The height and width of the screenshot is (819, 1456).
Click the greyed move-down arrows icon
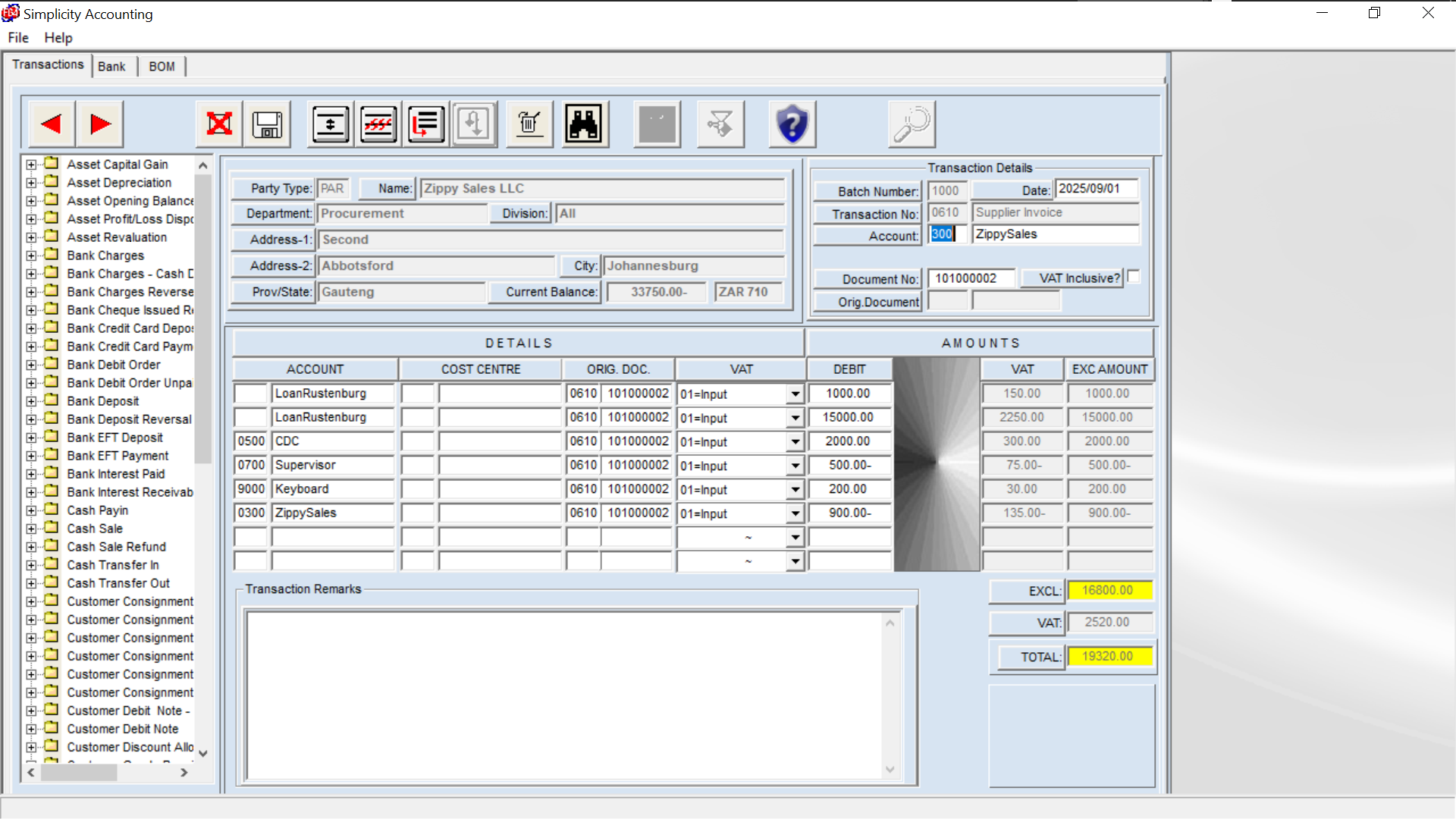pos(474,124)
